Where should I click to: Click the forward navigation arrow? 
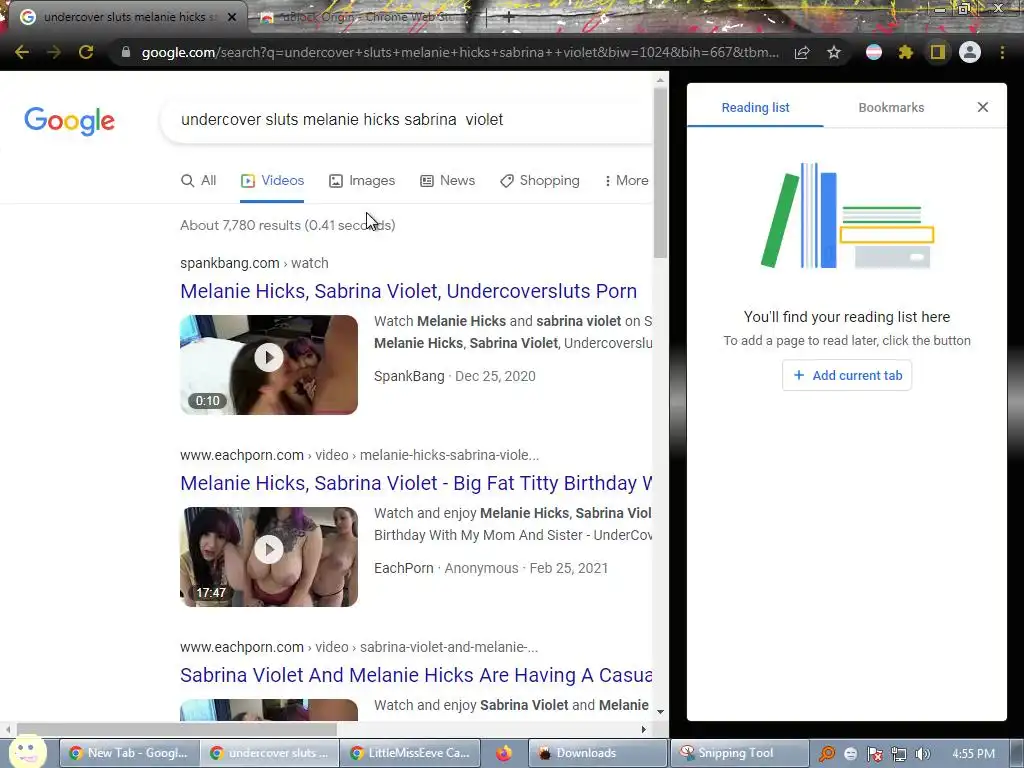[x=54, y=52]
